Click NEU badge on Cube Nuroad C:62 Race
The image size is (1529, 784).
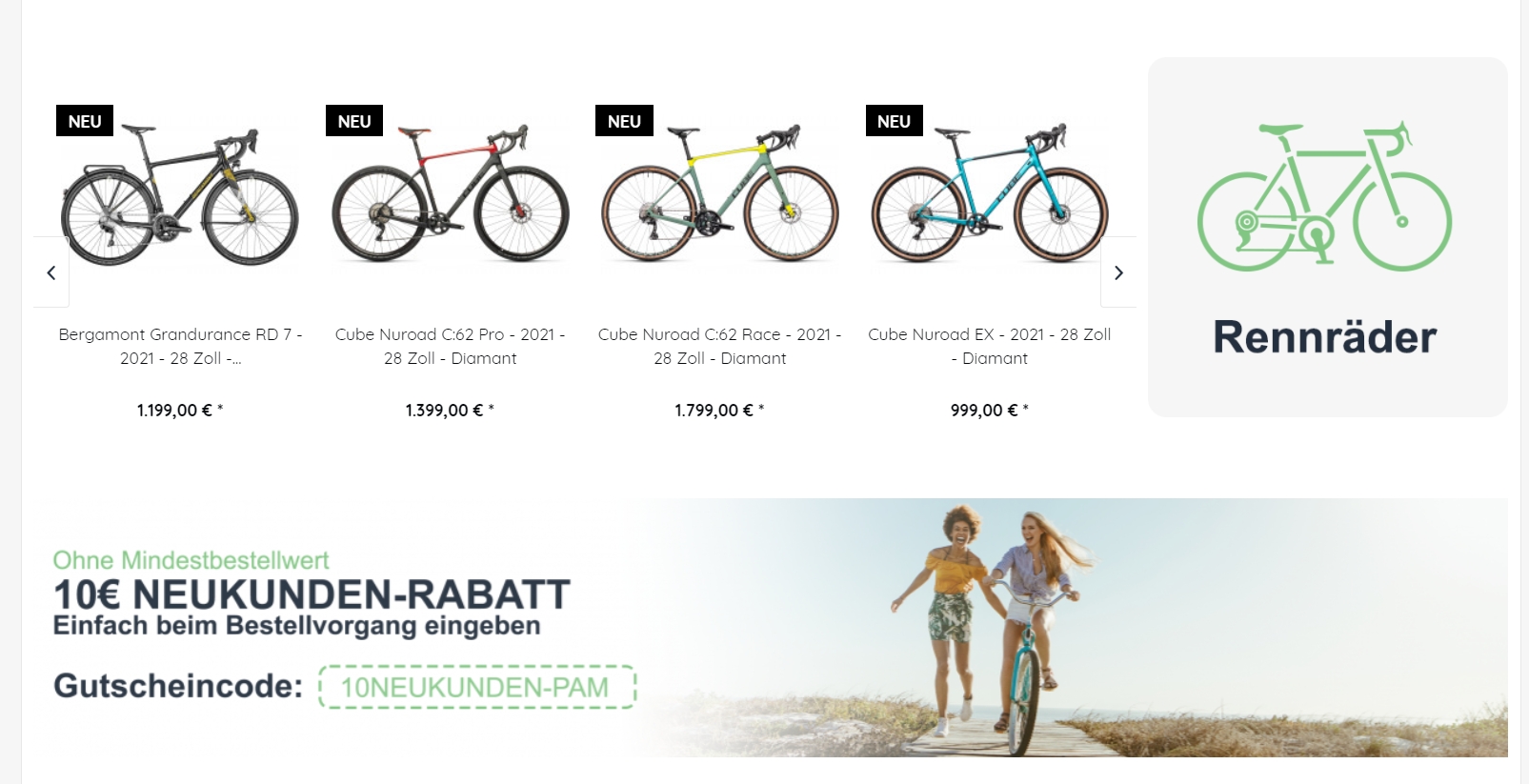coord(624,121)
